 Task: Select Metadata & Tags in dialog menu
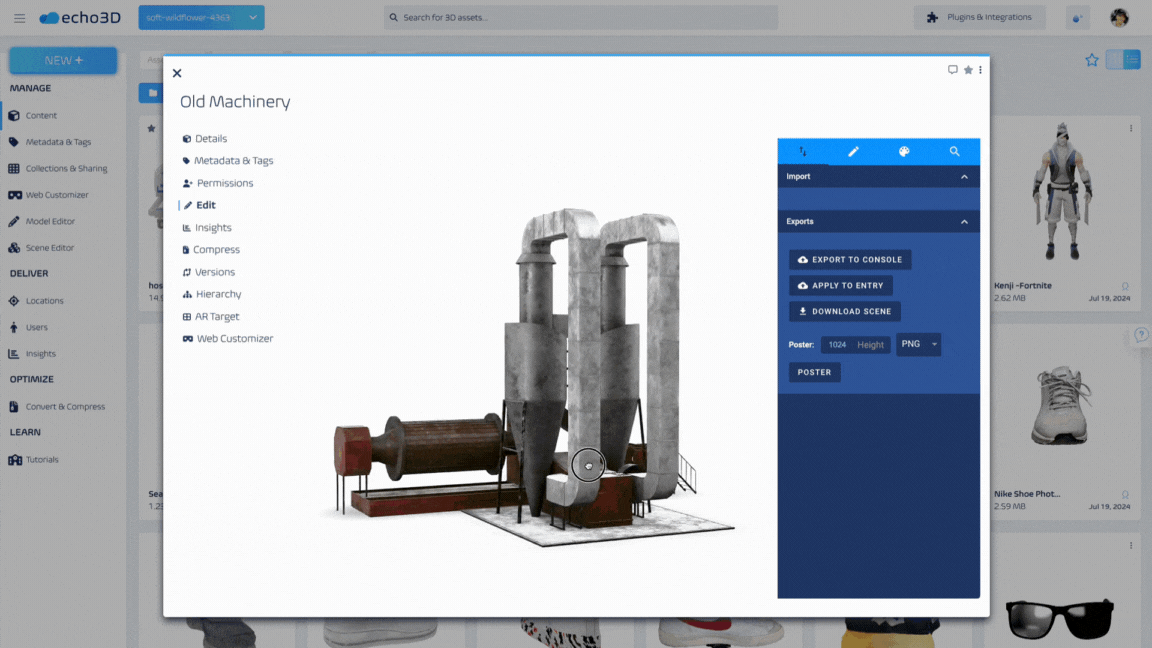pos(233,161)
